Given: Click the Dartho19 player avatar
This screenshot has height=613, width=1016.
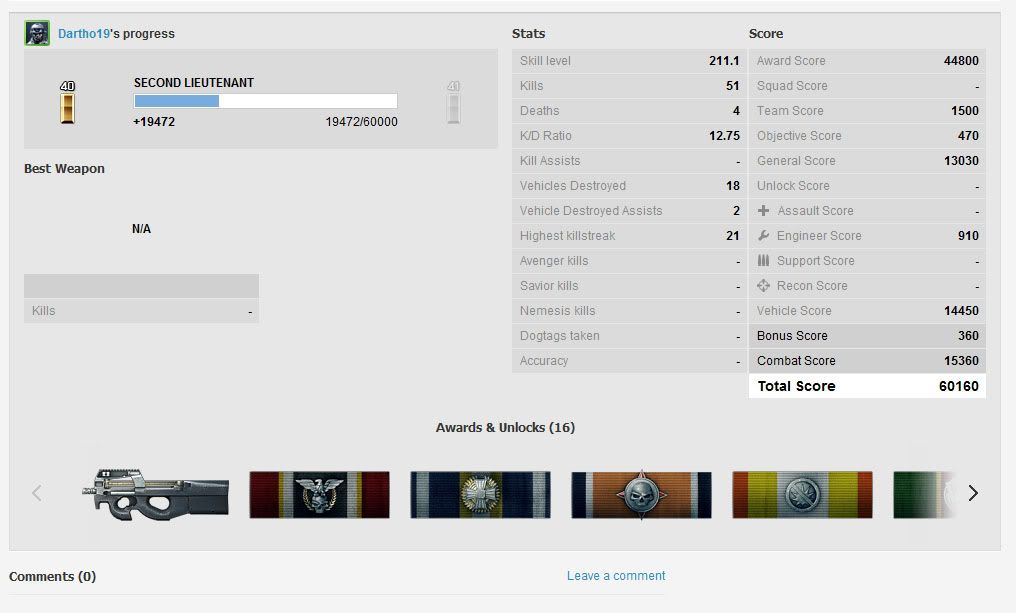Looking at the screenshot, I should 37,33.
